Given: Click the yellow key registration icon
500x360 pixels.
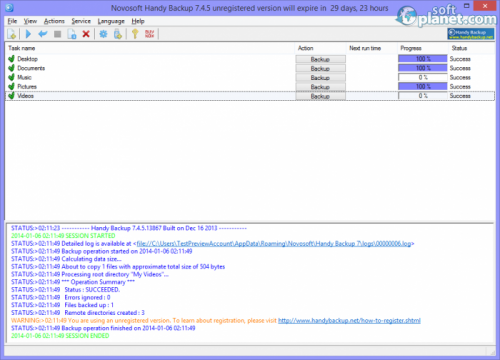Looking at the screenshot, I should click(x=135, y=34).
